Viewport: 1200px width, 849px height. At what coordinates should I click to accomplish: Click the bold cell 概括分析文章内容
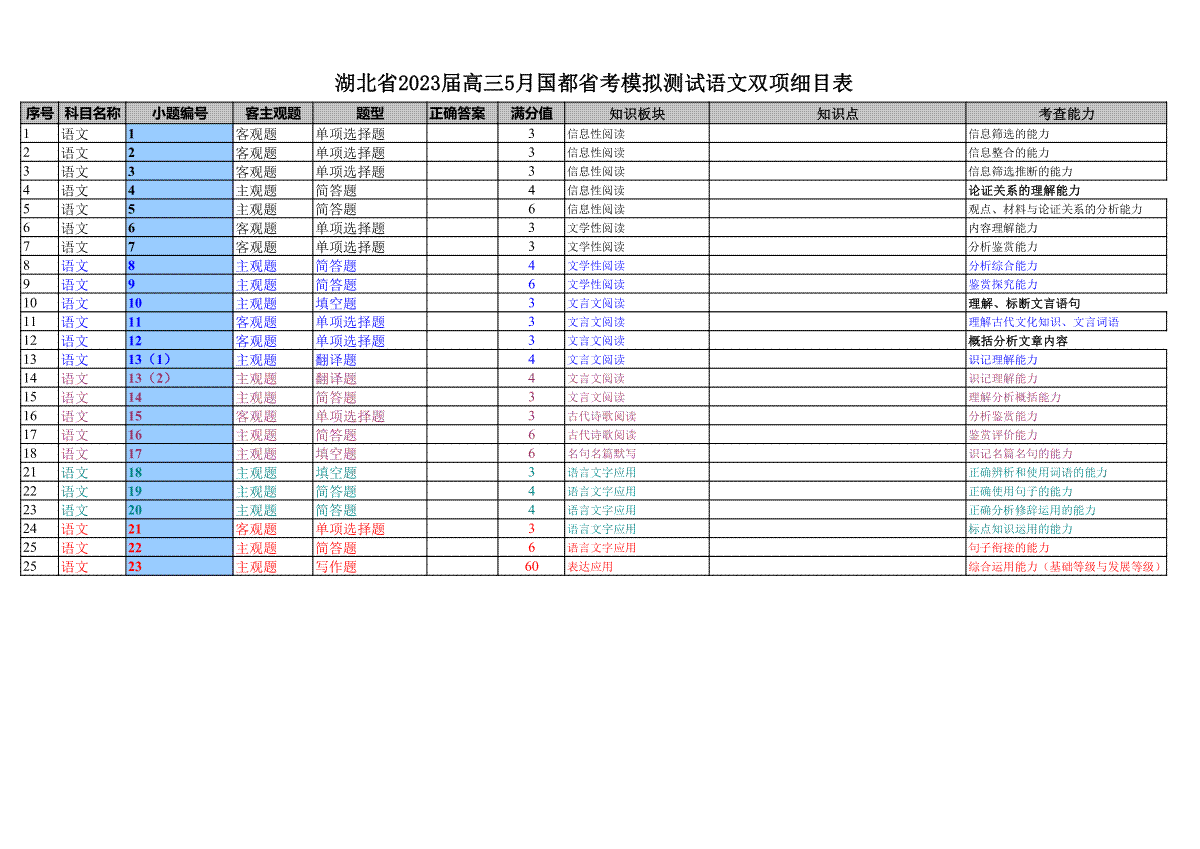(x=1066, y=341)
